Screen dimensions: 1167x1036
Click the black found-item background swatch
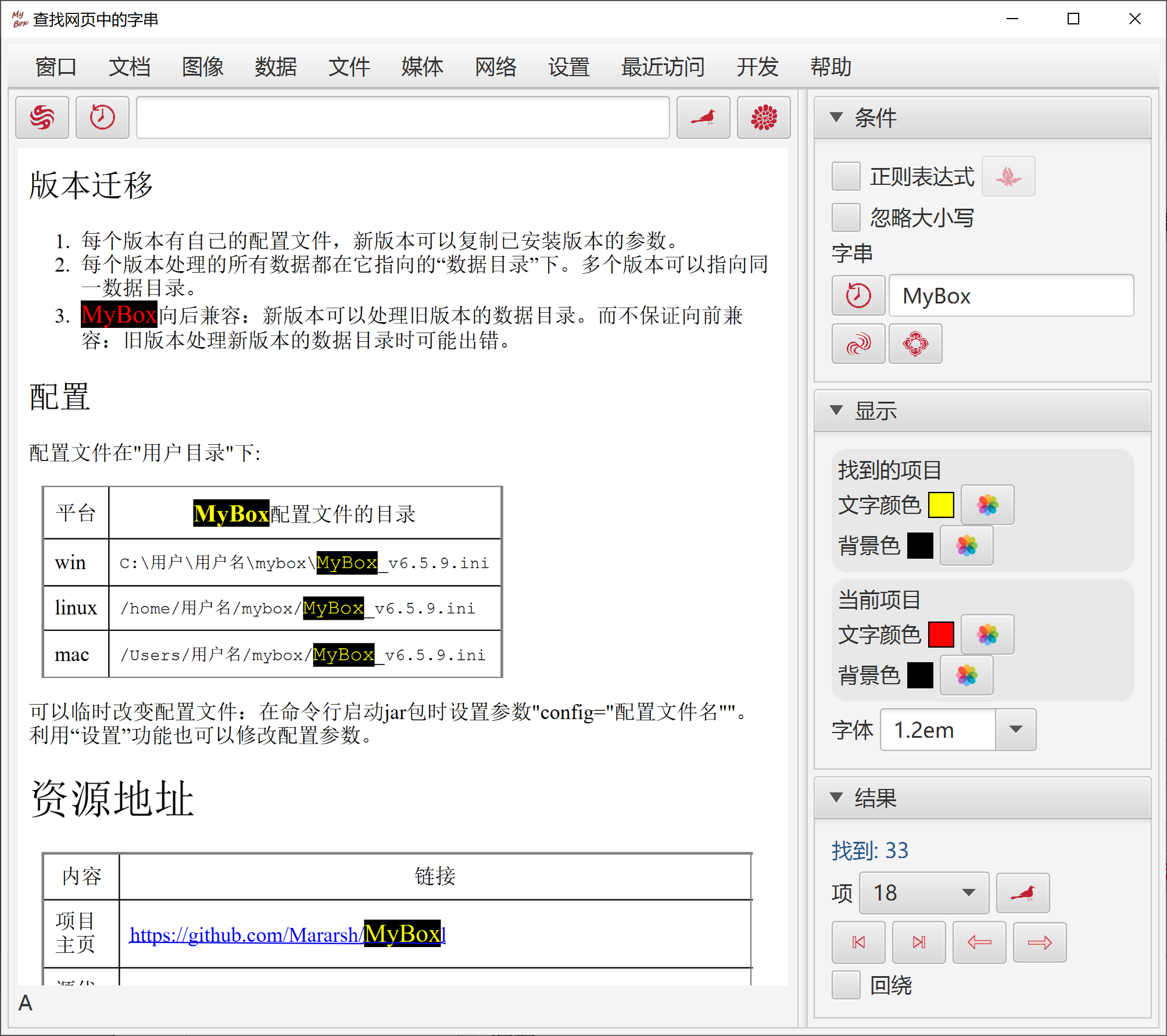point(920,545)
